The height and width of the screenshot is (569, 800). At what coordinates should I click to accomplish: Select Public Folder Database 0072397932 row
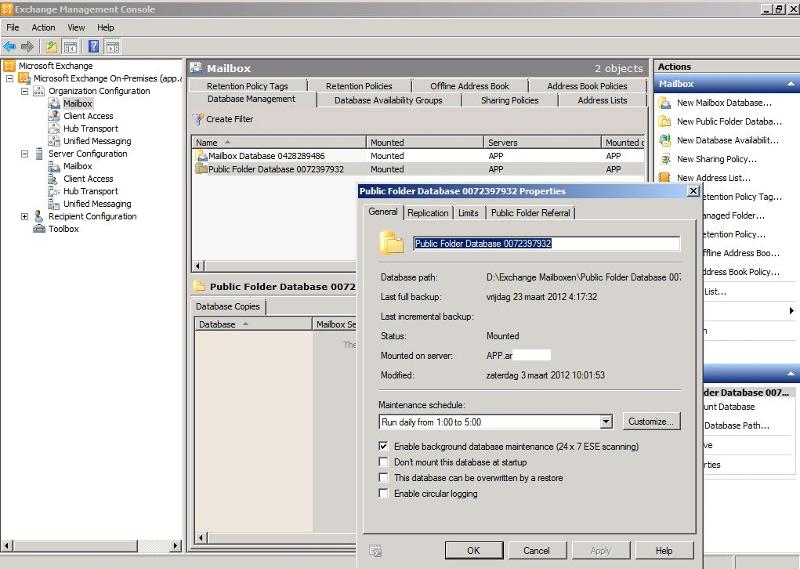pyautogui.click(x=418, y=169)
